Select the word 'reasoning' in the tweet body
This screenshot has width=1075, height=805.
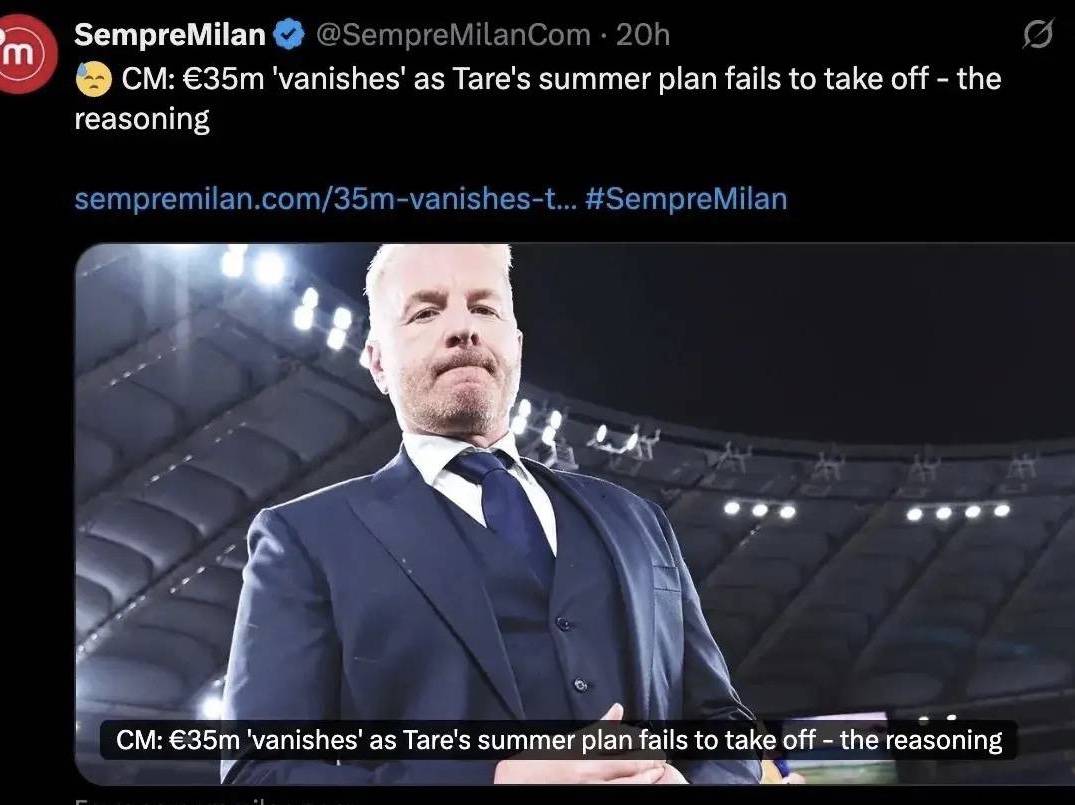coord(142,119)
